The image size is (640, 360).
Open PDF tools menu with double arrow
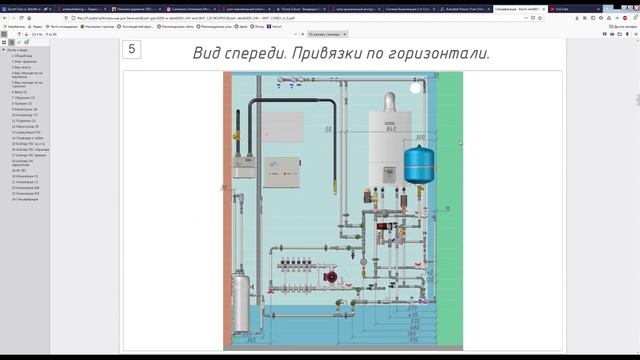coord(636,34)
